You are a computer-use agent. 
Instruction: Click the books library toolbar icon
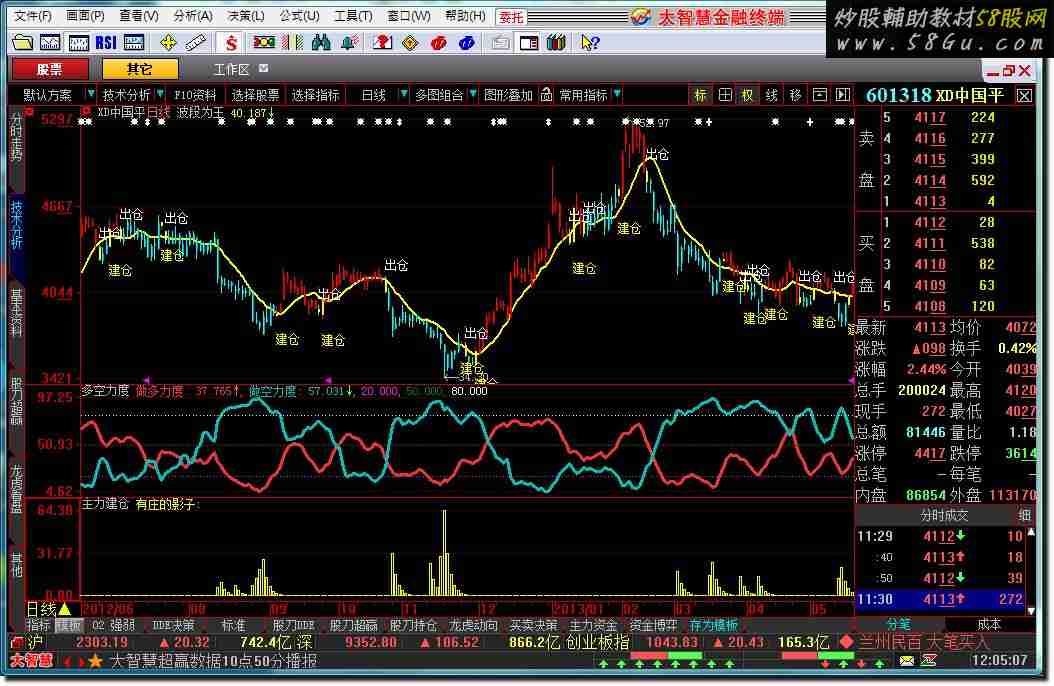click(556, 43)
